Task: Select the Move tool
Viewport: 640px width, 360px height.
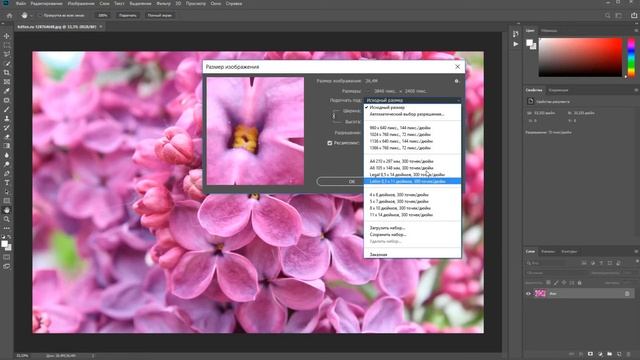Action: pos(7,36)
